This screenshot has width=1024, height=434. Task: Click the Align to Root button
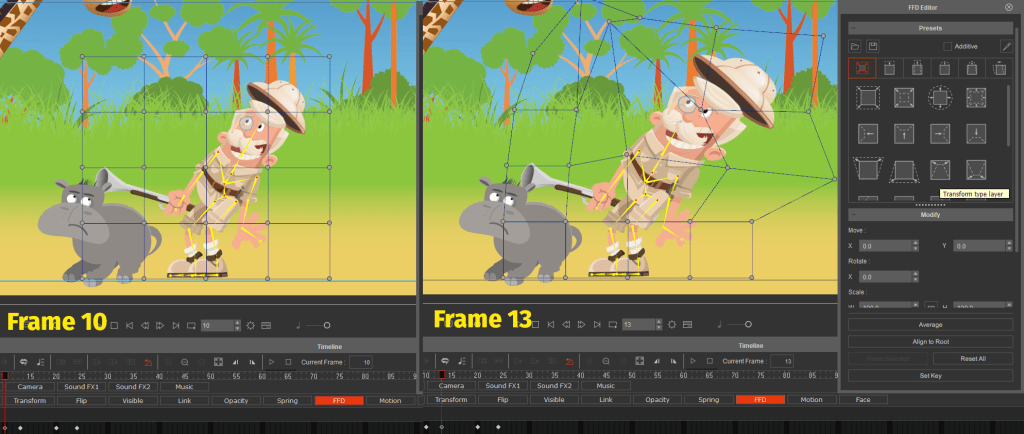[931, 341]
